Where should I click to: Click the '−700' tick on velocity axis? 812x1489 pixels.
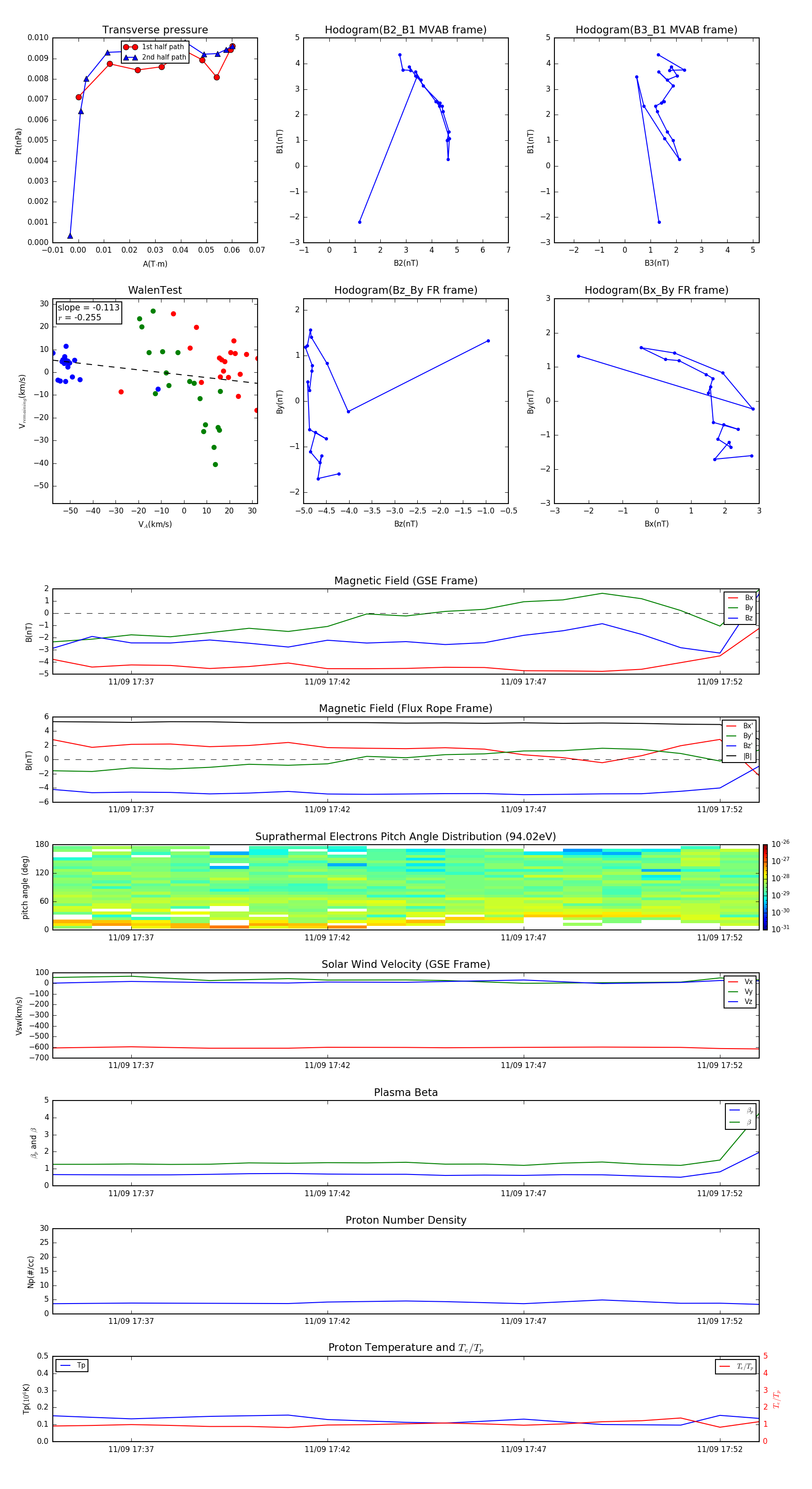pos(38,1058)
